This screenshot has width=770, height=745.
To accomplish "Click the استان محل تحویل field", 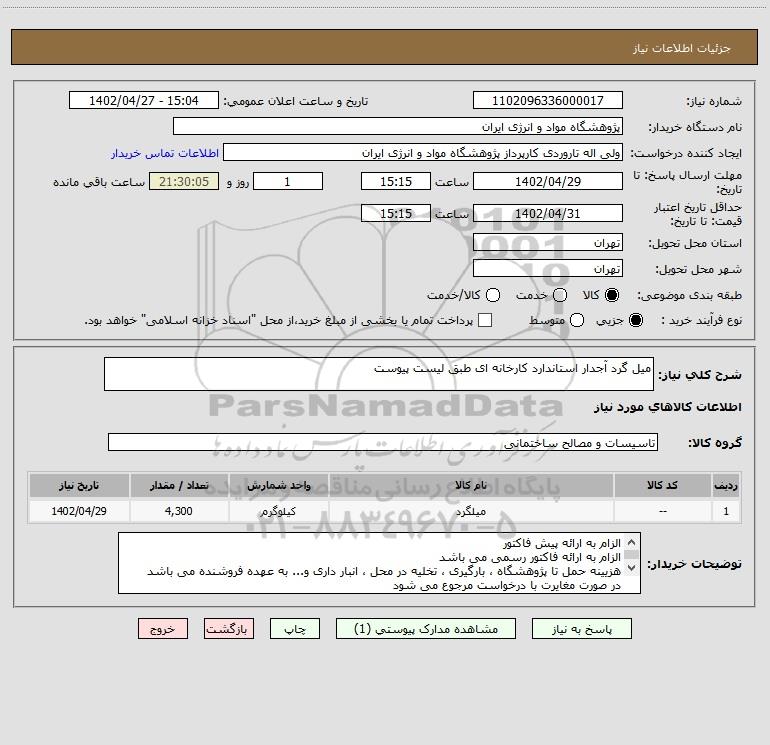I will [x=548, y=242].
